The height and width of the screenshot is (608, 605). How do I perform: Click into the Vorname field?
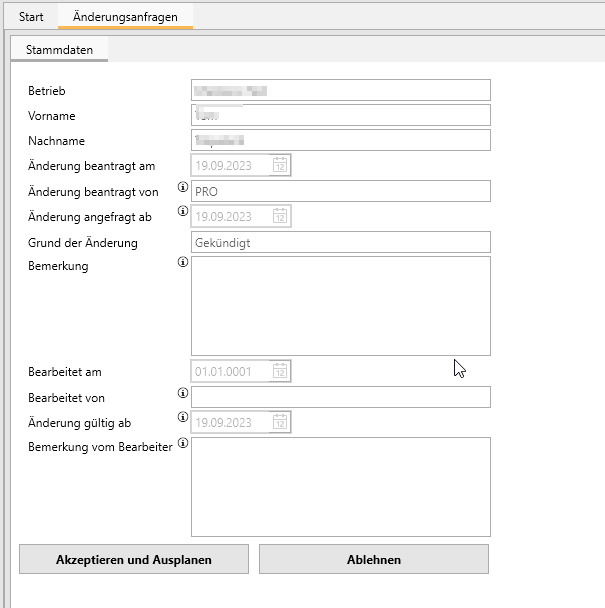pos(341,115)
